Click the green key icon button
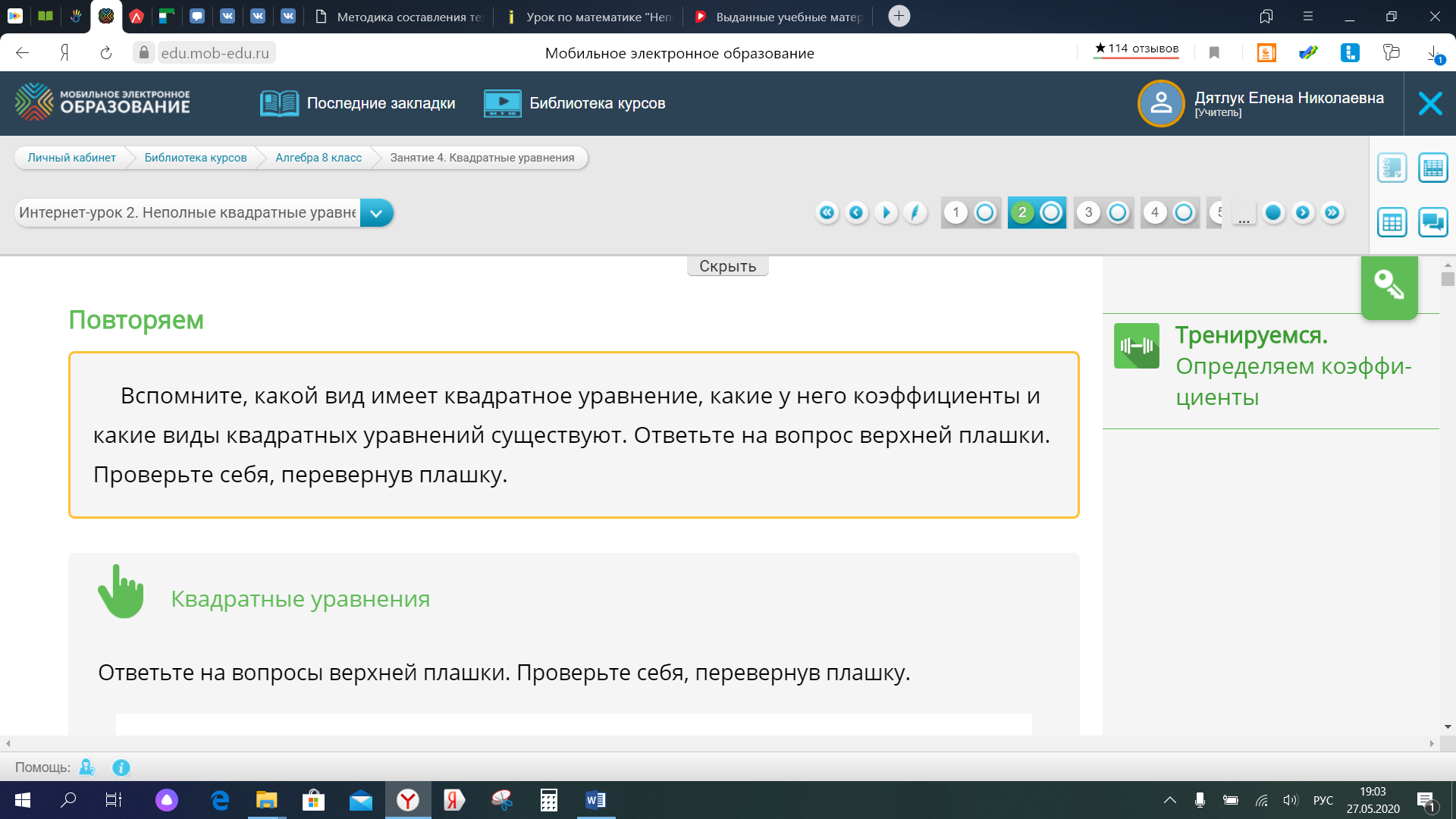The height and width of the screenshot is (819, 1456). pos(1389,287)
